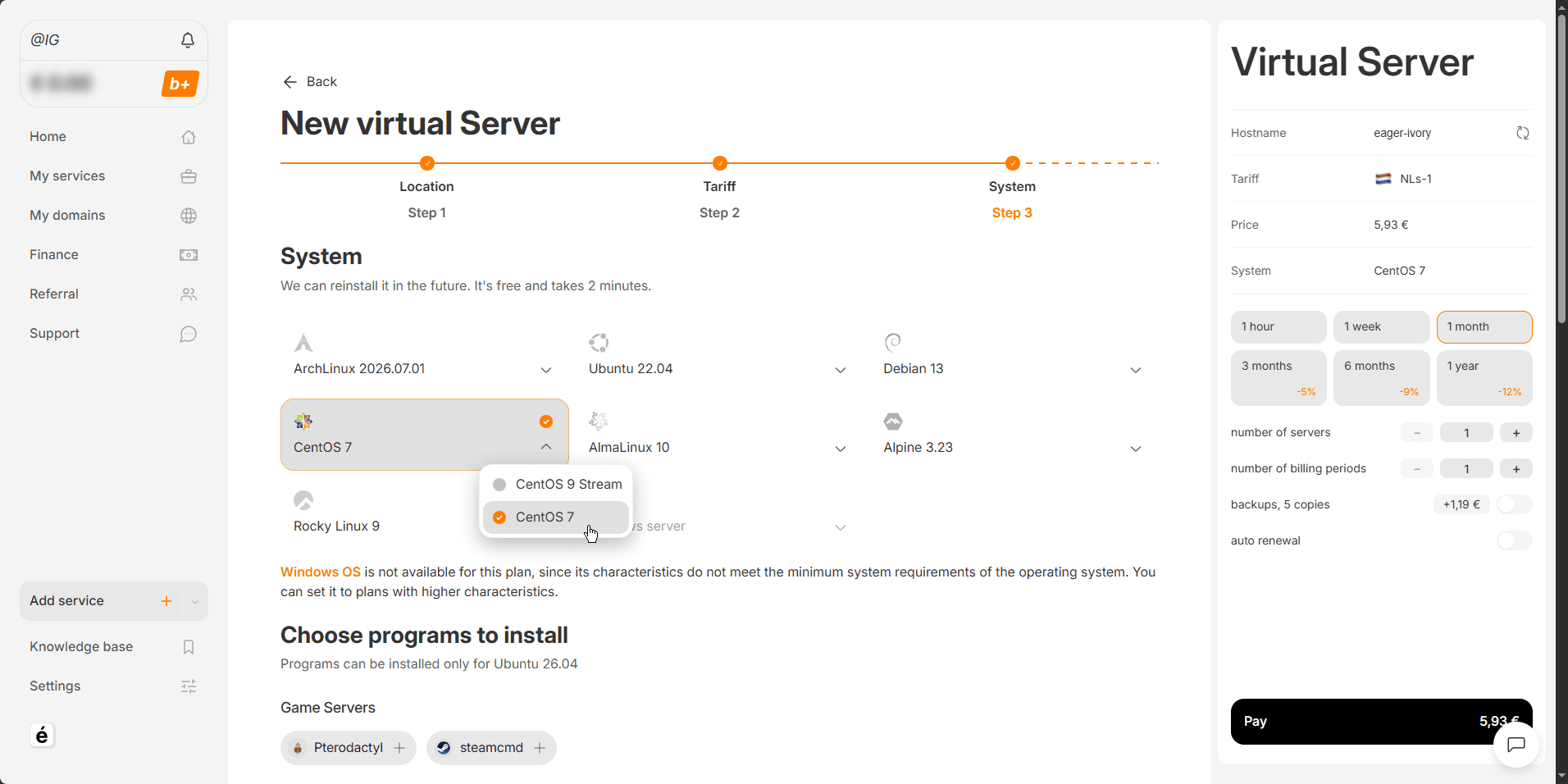Increase number of servers with plus
This screenshot has width=1568, height=784.
(x=1516, y=433)
